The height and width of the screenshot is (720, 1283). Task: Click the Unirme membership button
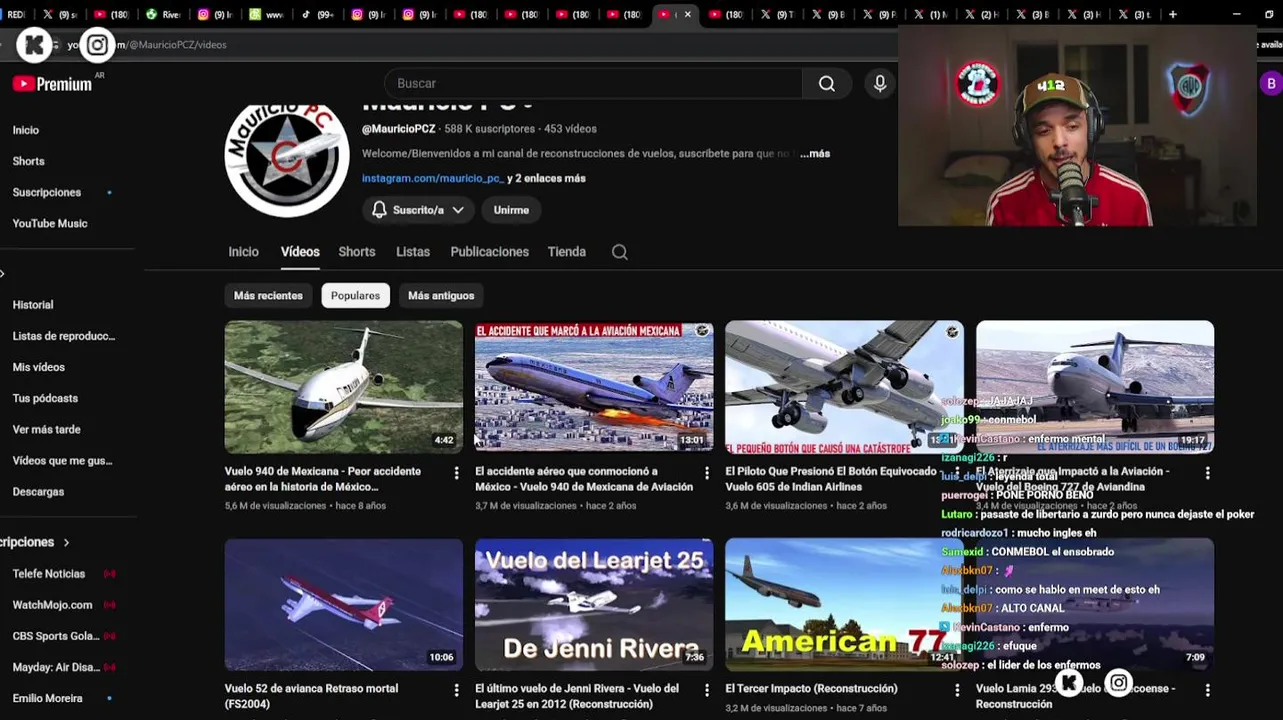click(511, 210)
